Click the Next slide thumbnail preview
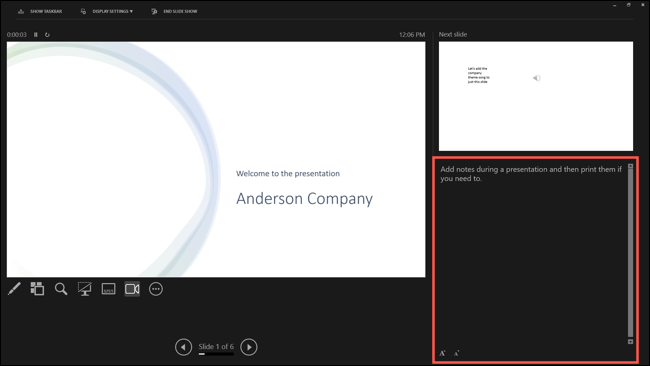The image size is (650, 366). point(536,96)
